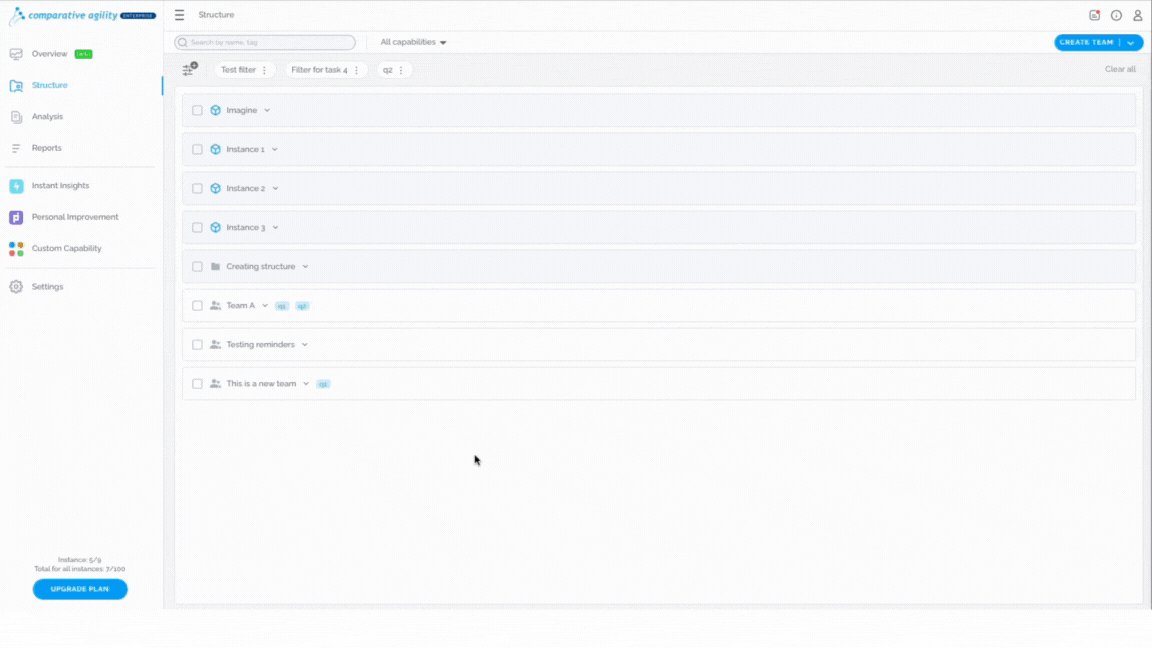Open the Create Team dropdown arrow
The image size is (1152, 648).
click(1131, 43)
